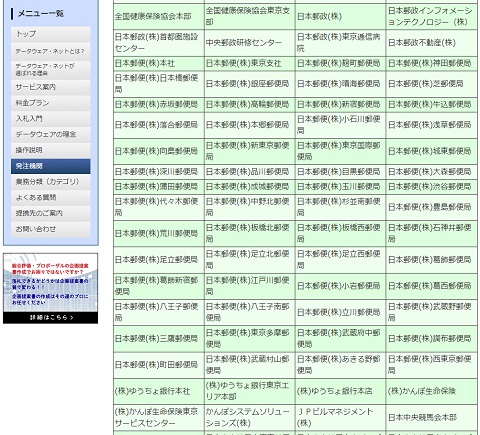
Task: Click 詳細はこちら on the banner
Action: tap(51, 318)
